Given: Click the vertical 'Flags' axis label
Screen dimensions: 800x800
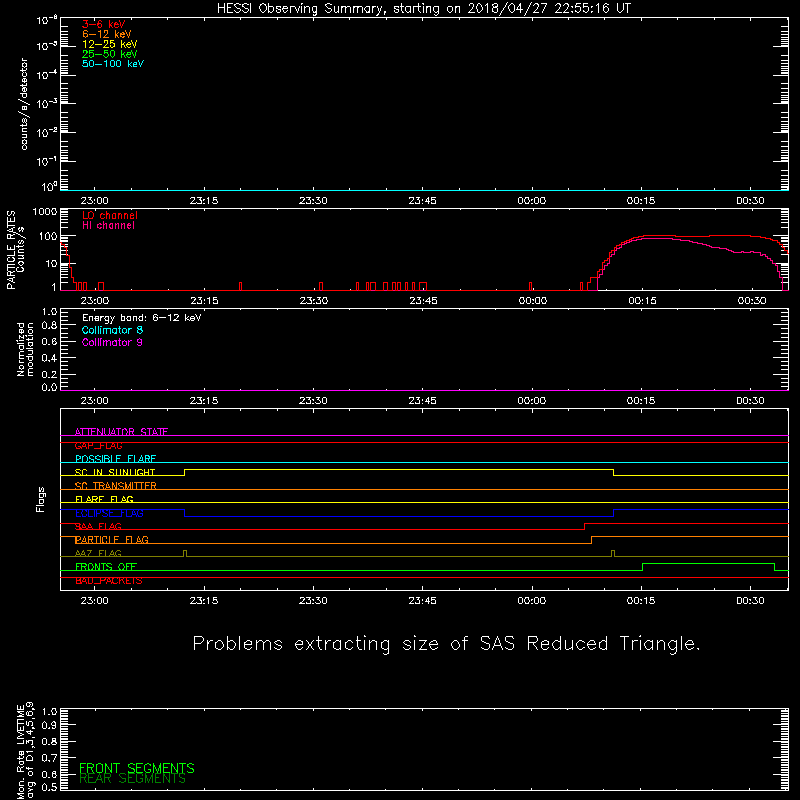Looking at the screenshot, I should click(x=40, y=499).
